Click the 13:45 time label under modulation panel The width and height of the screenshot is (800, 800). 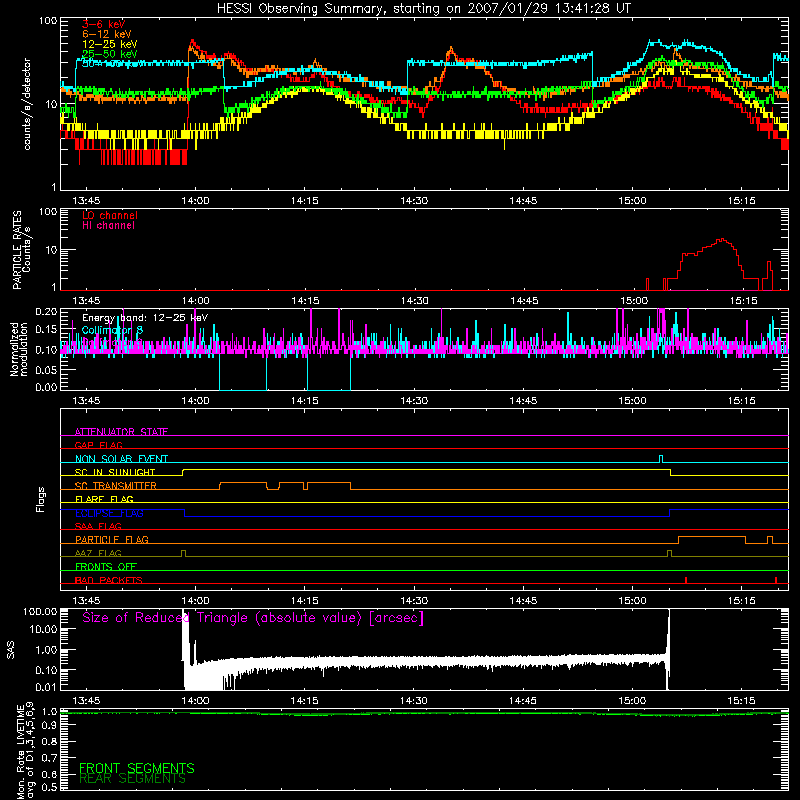[86, 401]
